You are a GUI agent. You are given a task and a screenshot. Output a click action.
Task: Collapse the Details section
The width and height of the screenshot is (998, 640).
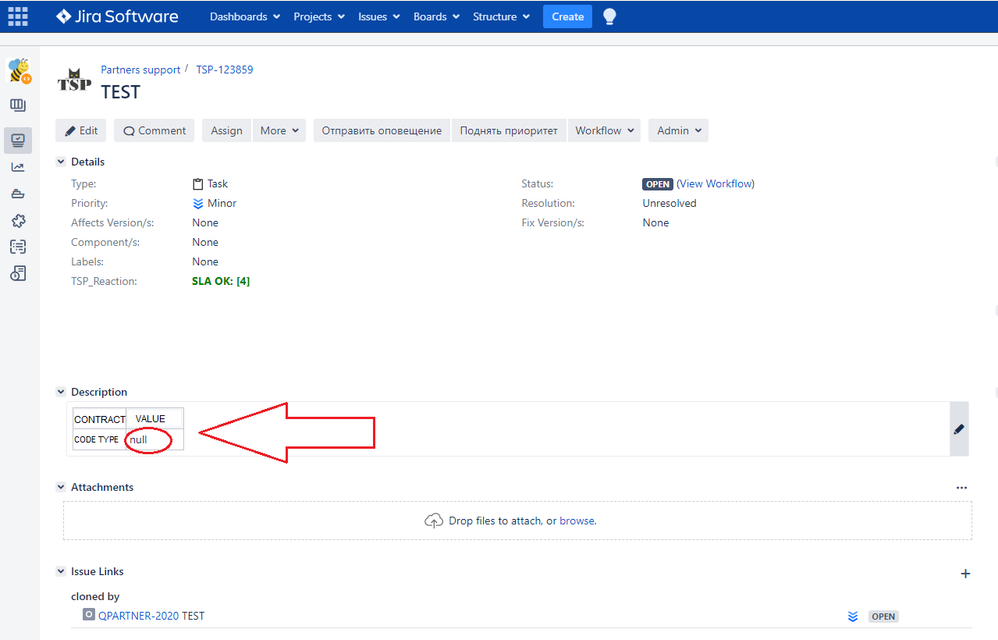click(x=61, y=162)
